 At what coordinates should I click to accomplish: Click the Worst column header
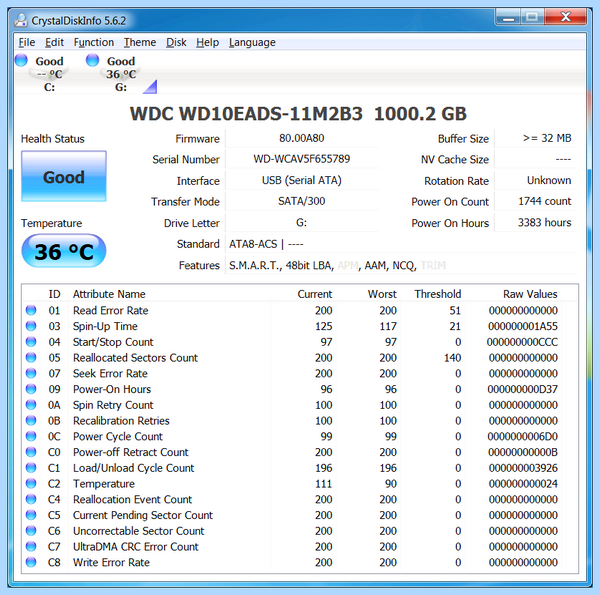click(382, 294)
